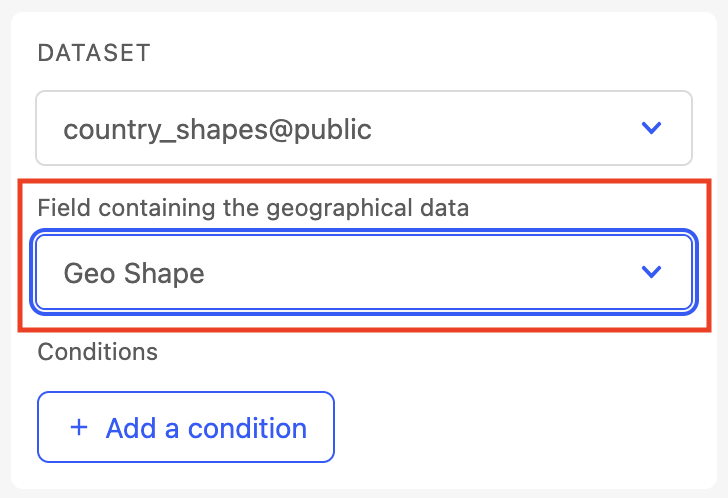The height and width of the screenshot is (498, 728).
Task: Select the "country_shapes@public" text in the dataset box
Action: click(x=217, y=129)
